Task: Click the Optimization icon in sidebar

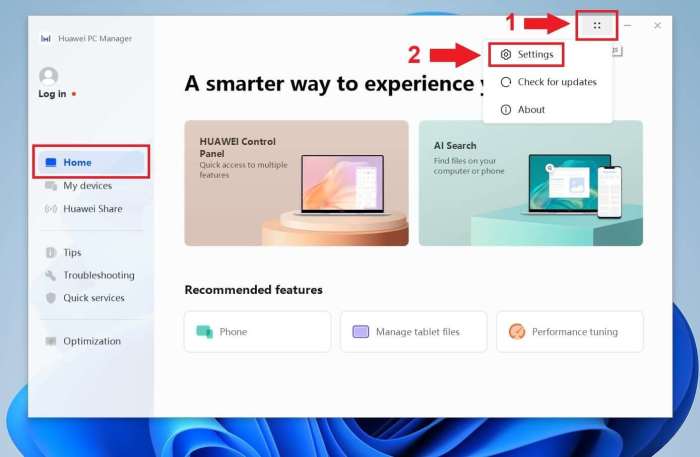Action: tap(51, 341)
